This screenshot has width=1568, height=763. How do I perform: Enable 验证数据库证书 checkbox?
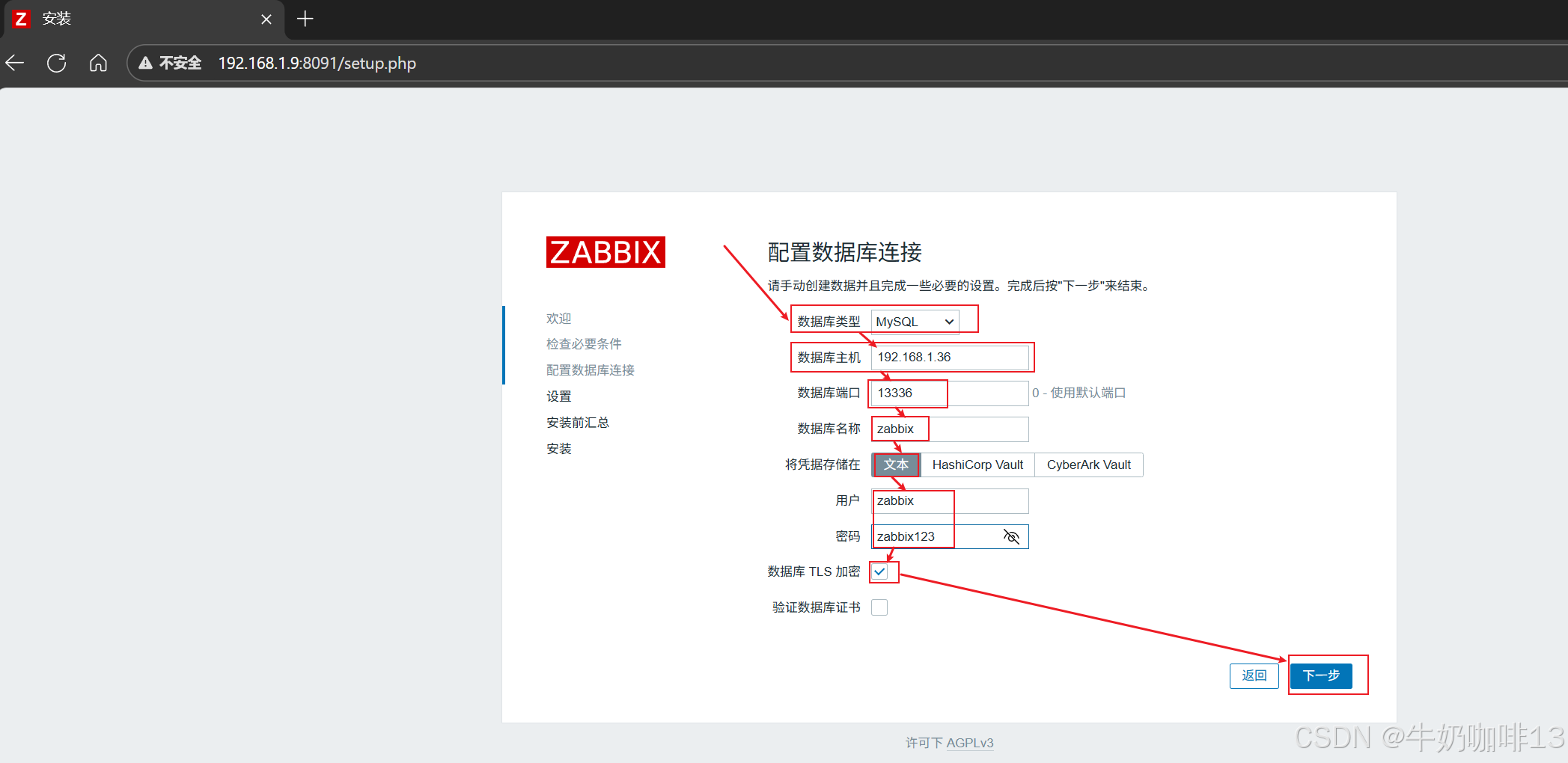[x=879, y=607]
